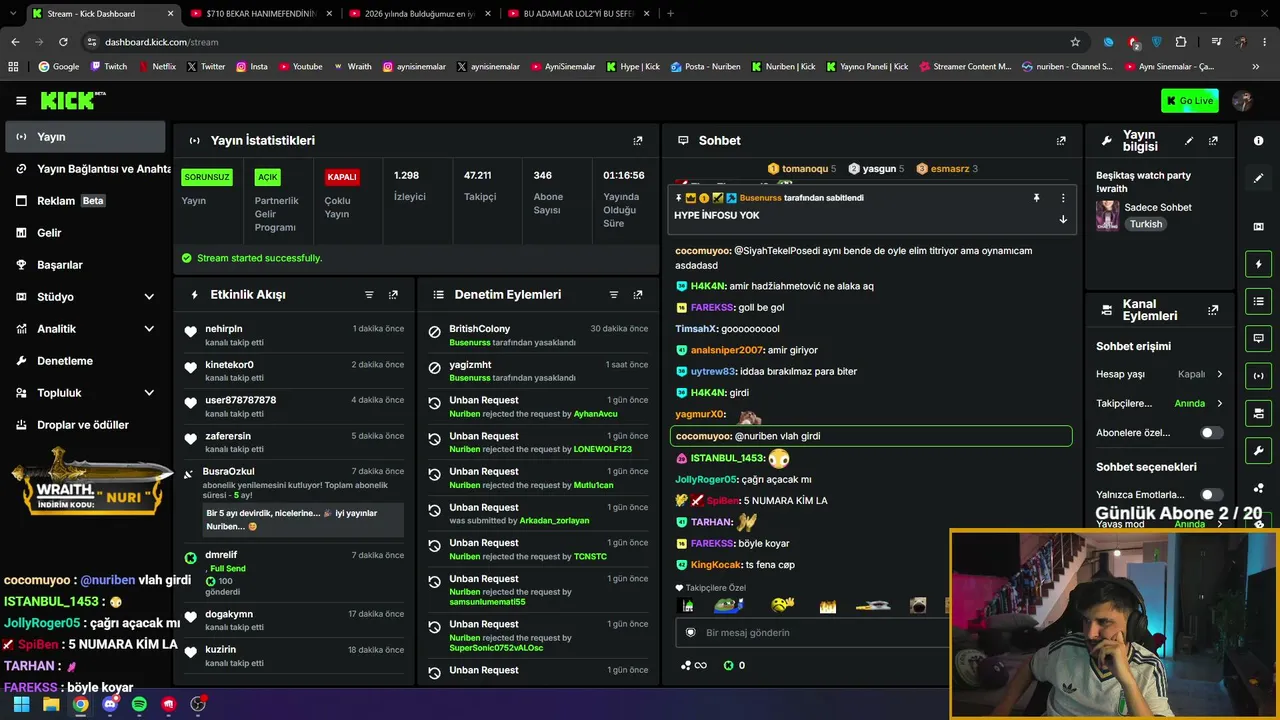This screenshot has height=720, width=1280.
Task: Switch to the $710 BEKAR HANIMEFENDİNİN browser tab
Action: tap(262, 14)
